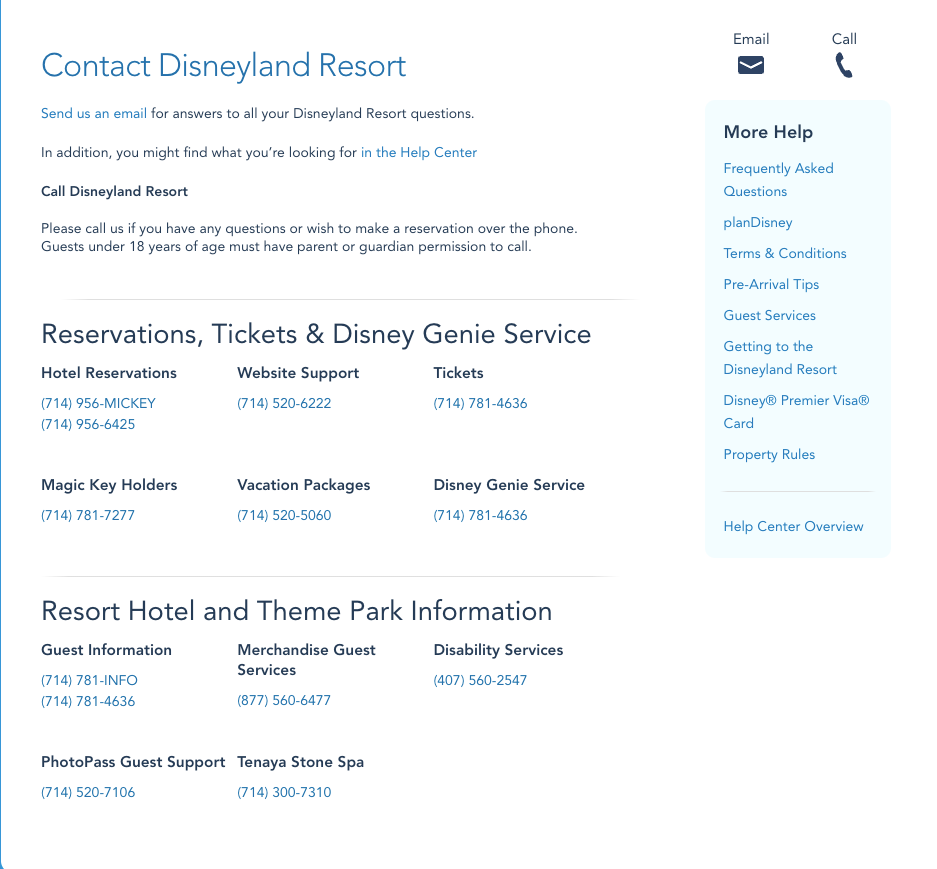Click the Call phone handset icon
937x869 pixels.
click(844, 65)
